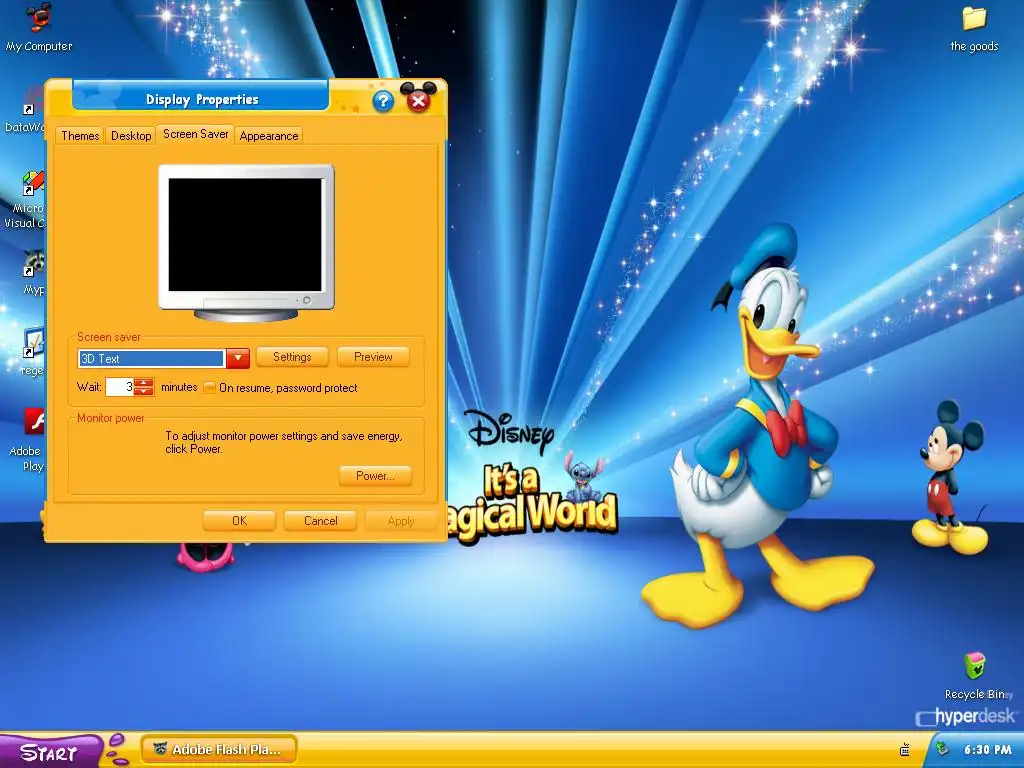
Task: Click the raccoon desktop shortcut icon
Action: (x=34, y=263)
